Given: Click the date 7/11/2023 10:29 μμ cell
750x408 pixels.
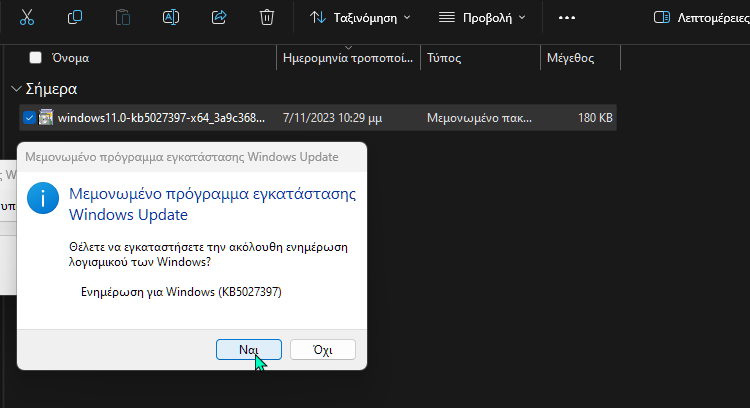Looking at the screenshot, I should [x=332, y=118].
